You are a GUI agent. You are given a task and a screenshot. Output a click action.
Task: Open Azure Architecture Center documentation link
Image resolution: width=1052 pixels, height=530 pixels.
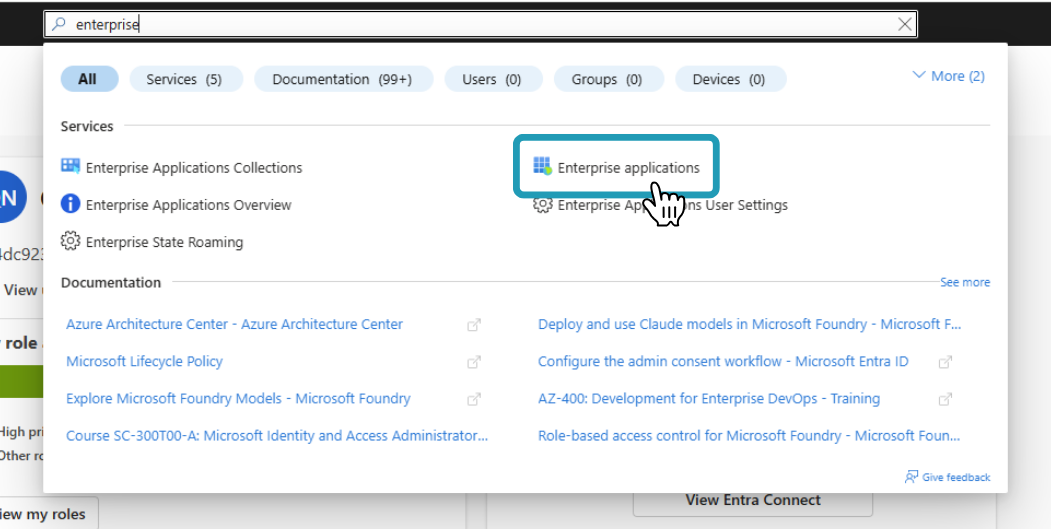234,324
